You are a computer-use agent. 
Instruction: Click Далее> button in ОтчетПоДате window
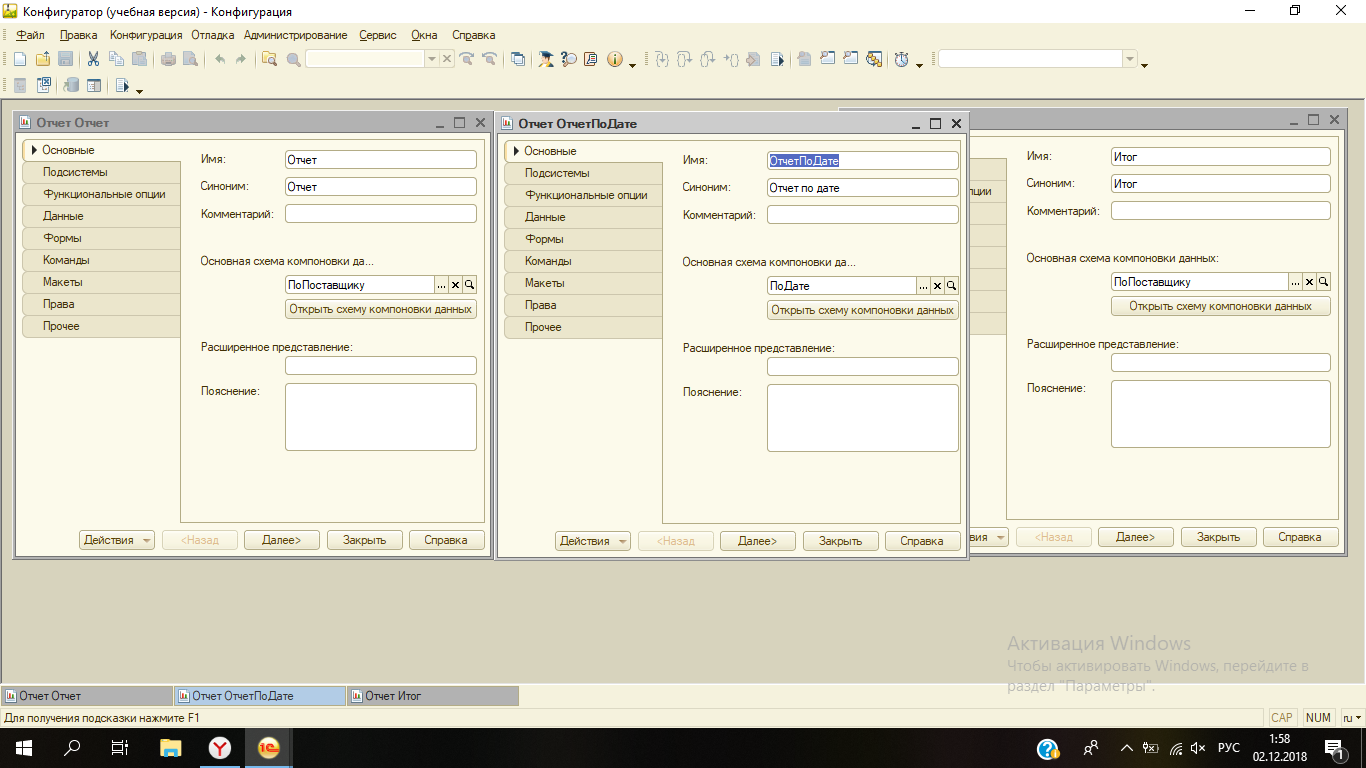point(757,541)
